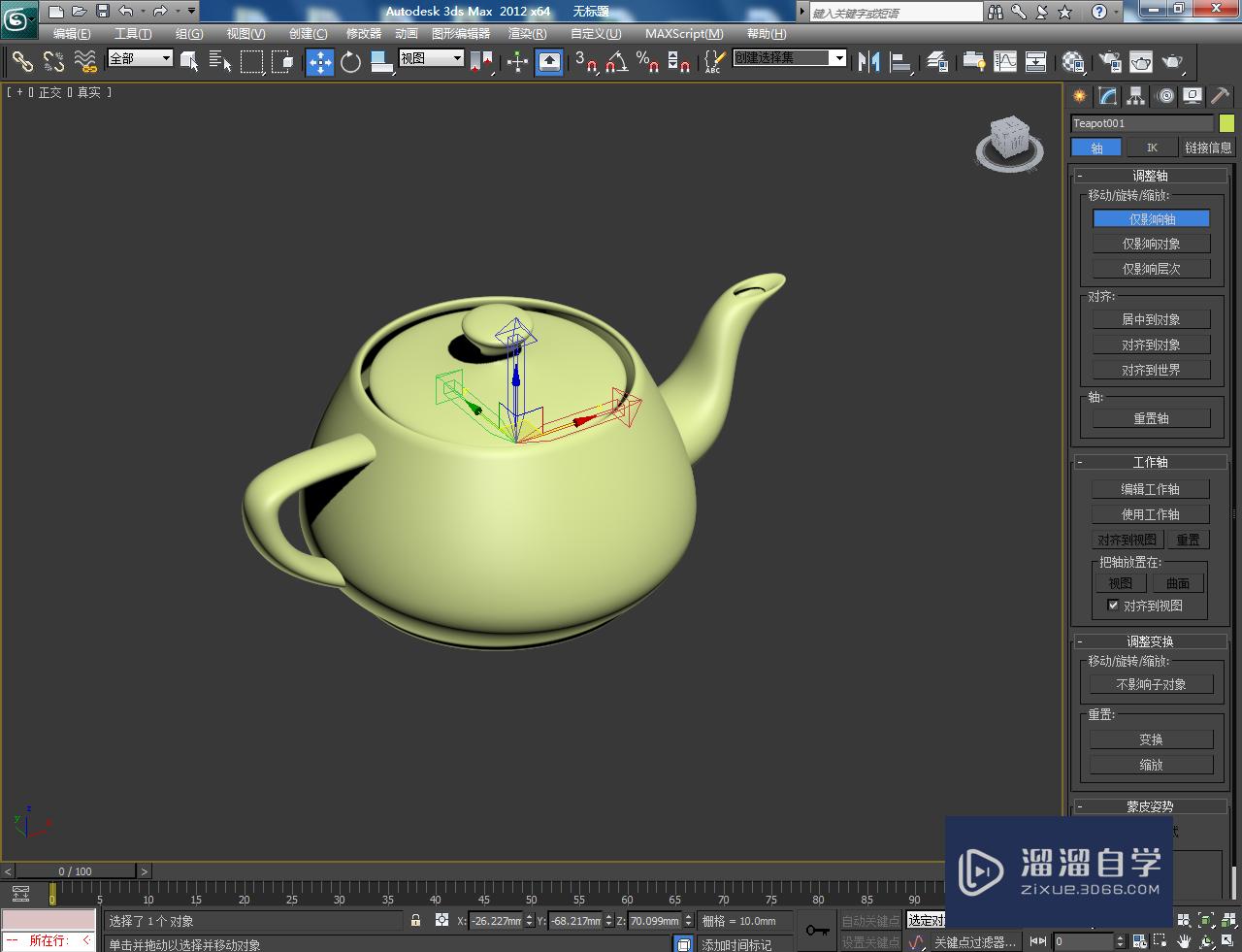Toggle Percent Snap
The width and height of the screenshot is (1242, 952).
[648, 61]
